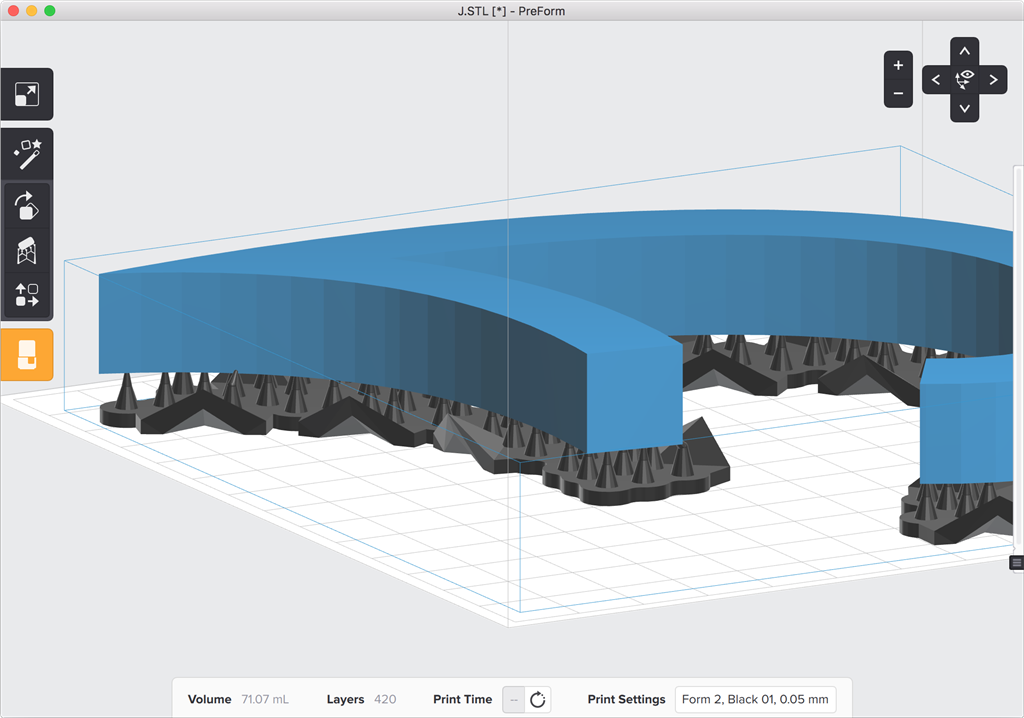Recalculate print time with the refresh button

tap(538, 699)
